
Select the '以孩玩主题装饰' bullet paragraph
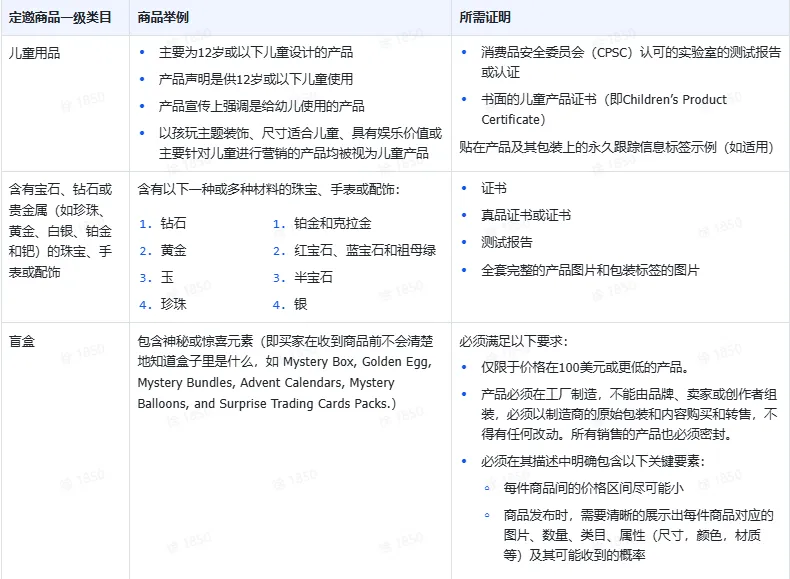[x=300, y=143]
